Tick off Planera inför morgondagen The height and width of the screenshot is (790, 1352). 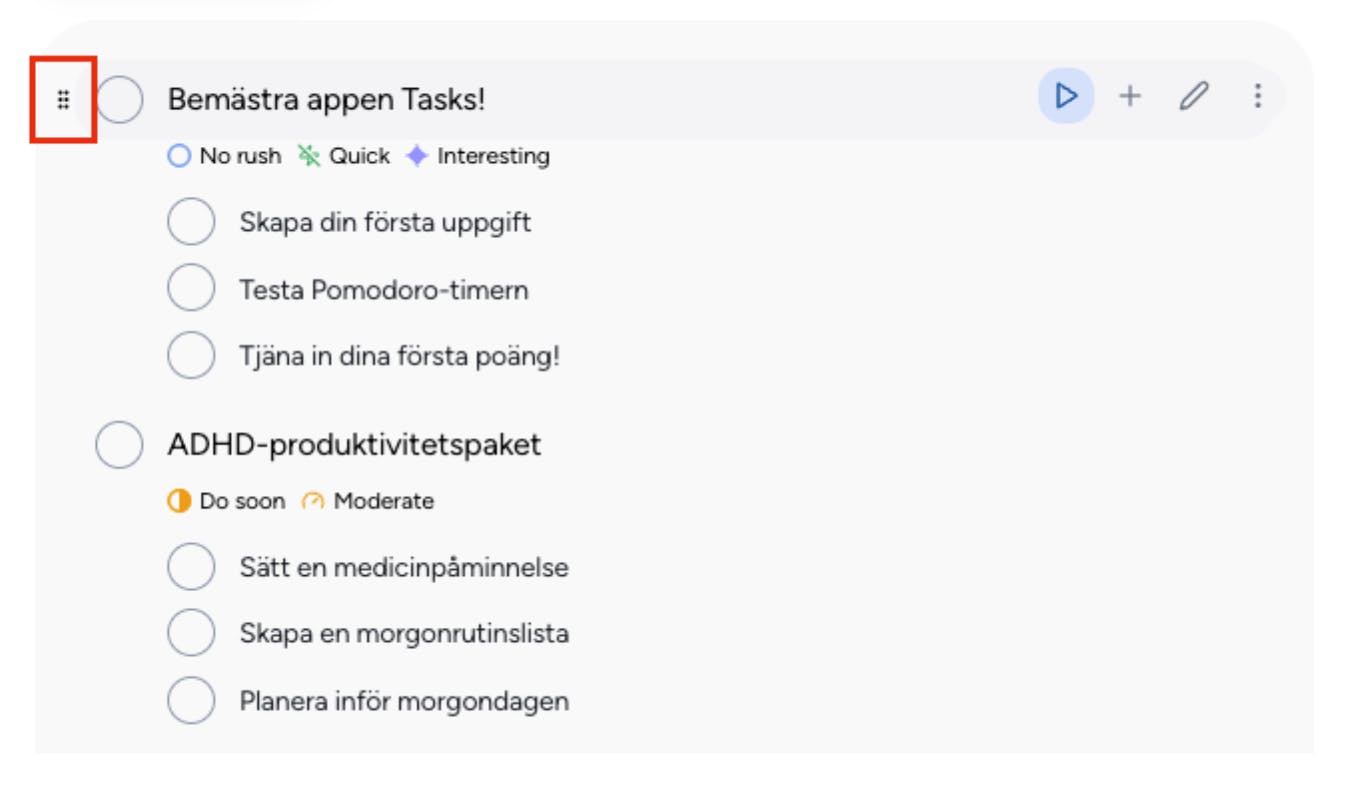coord(191,700)
